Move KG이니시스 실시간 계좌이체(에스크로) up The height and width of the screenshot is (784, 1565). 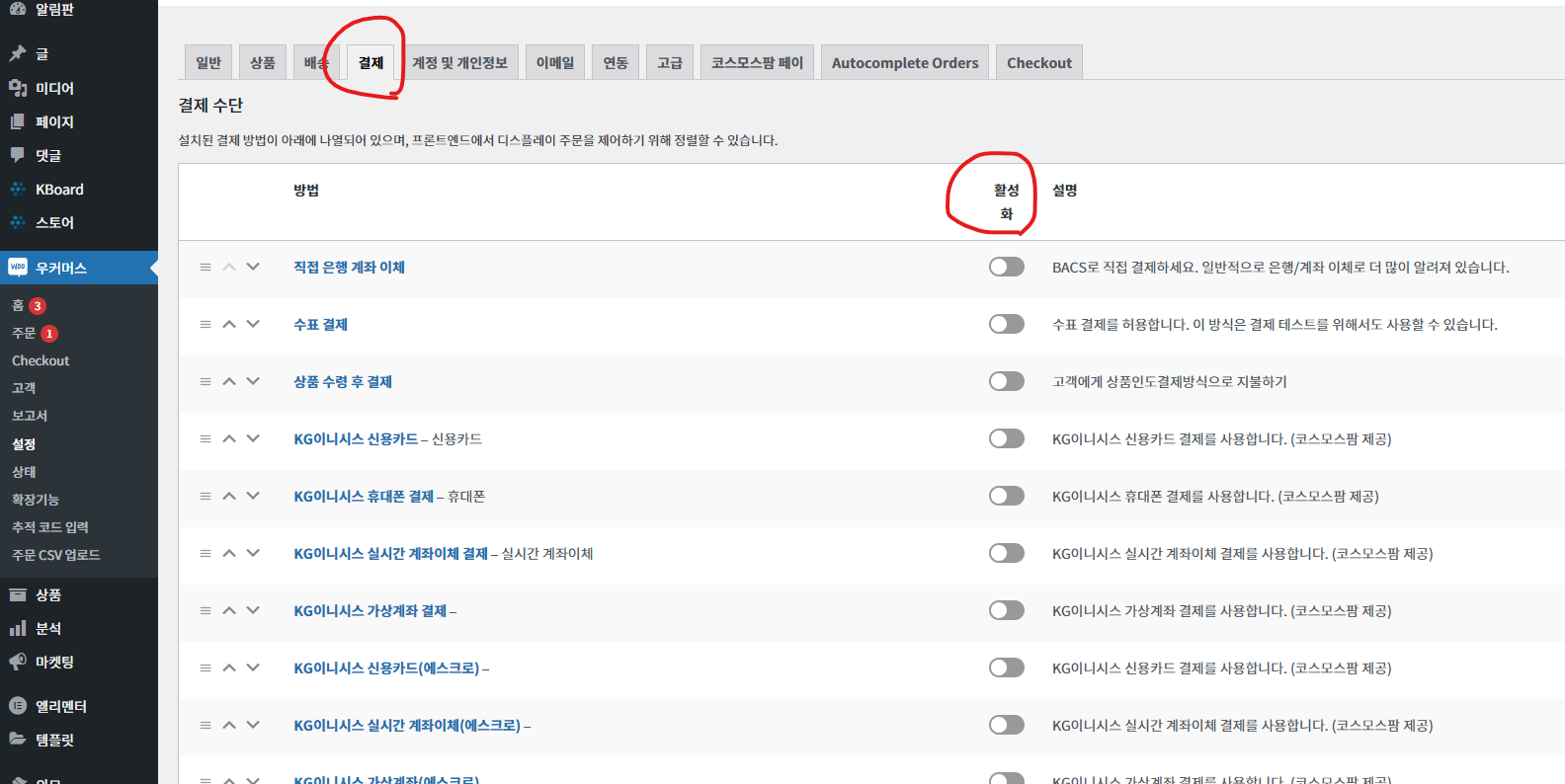(x=229, y=725)
